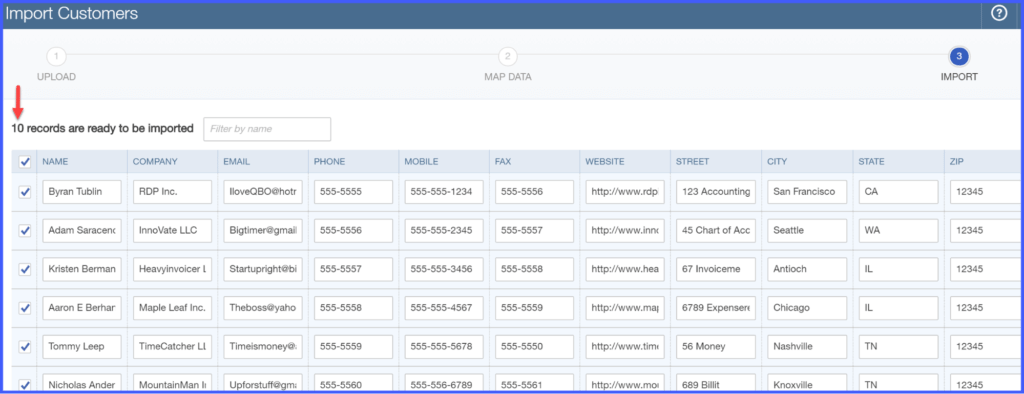Screen dimensions: 1024x394
Task: Click the PHONE column header
Action: 330,161
